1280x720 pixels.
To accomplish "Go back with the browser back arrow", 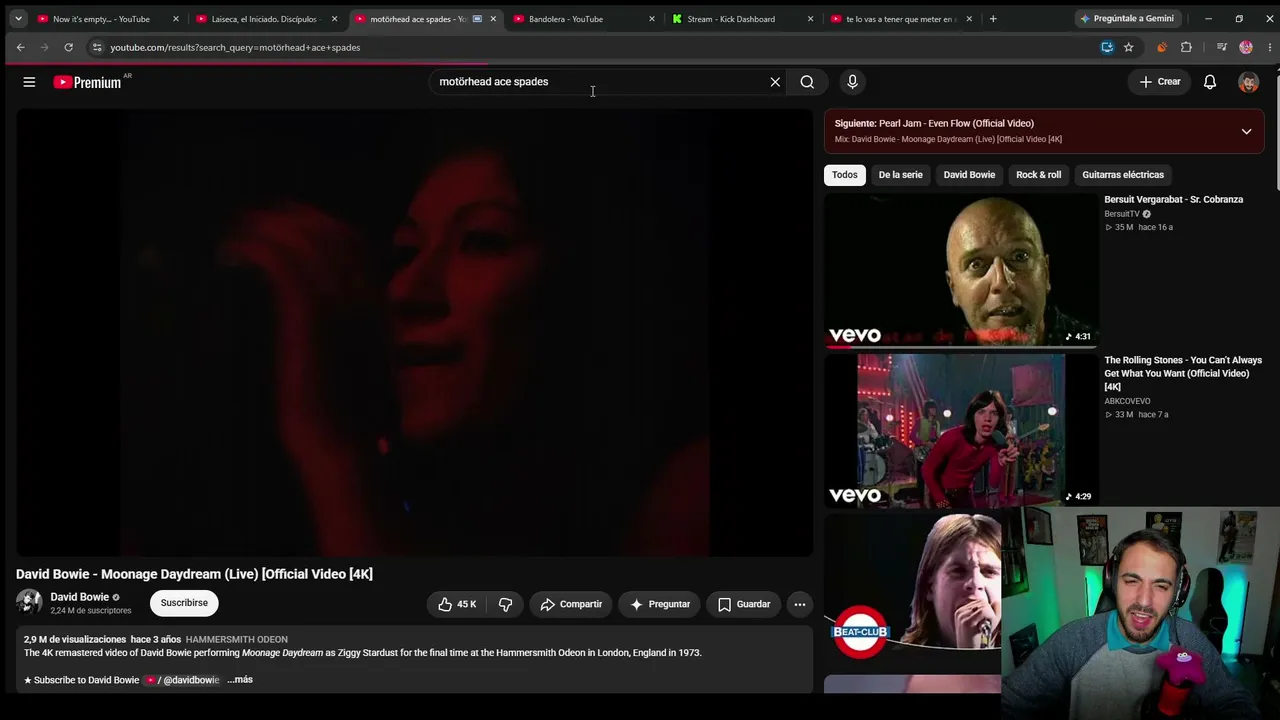I will [20, 47].
